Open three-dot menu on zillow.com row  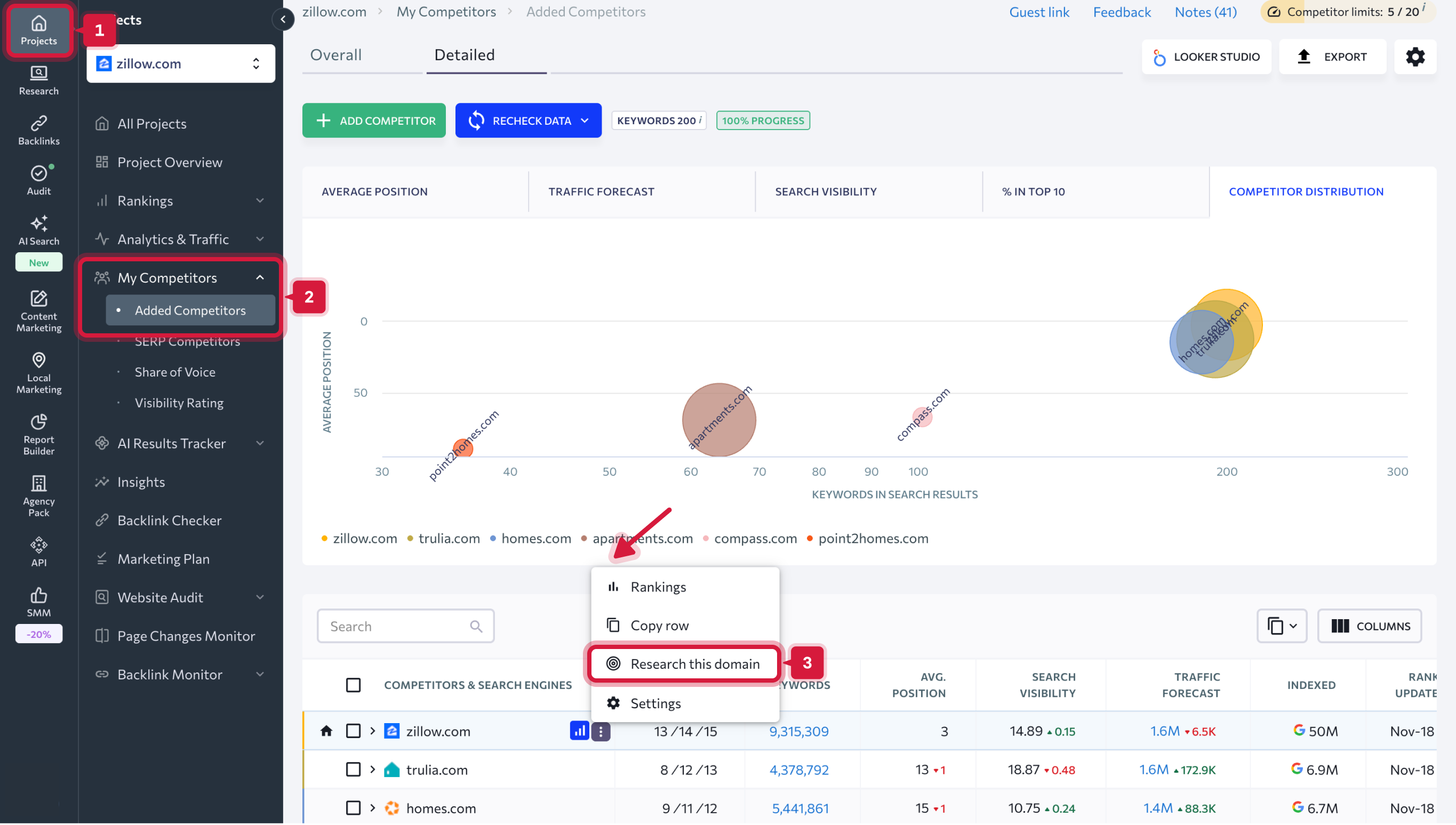point(601,732)
